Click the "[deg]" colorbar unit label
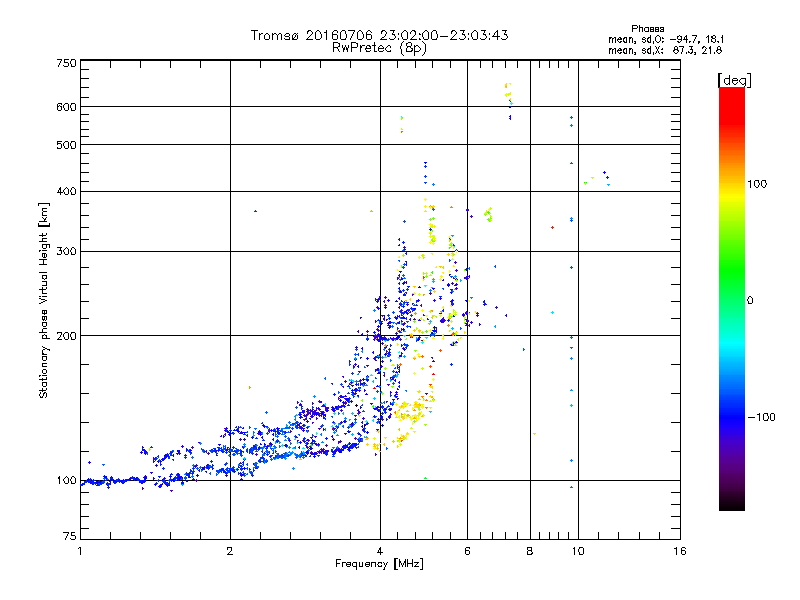 pyautogui.click(x=734, y=80)
